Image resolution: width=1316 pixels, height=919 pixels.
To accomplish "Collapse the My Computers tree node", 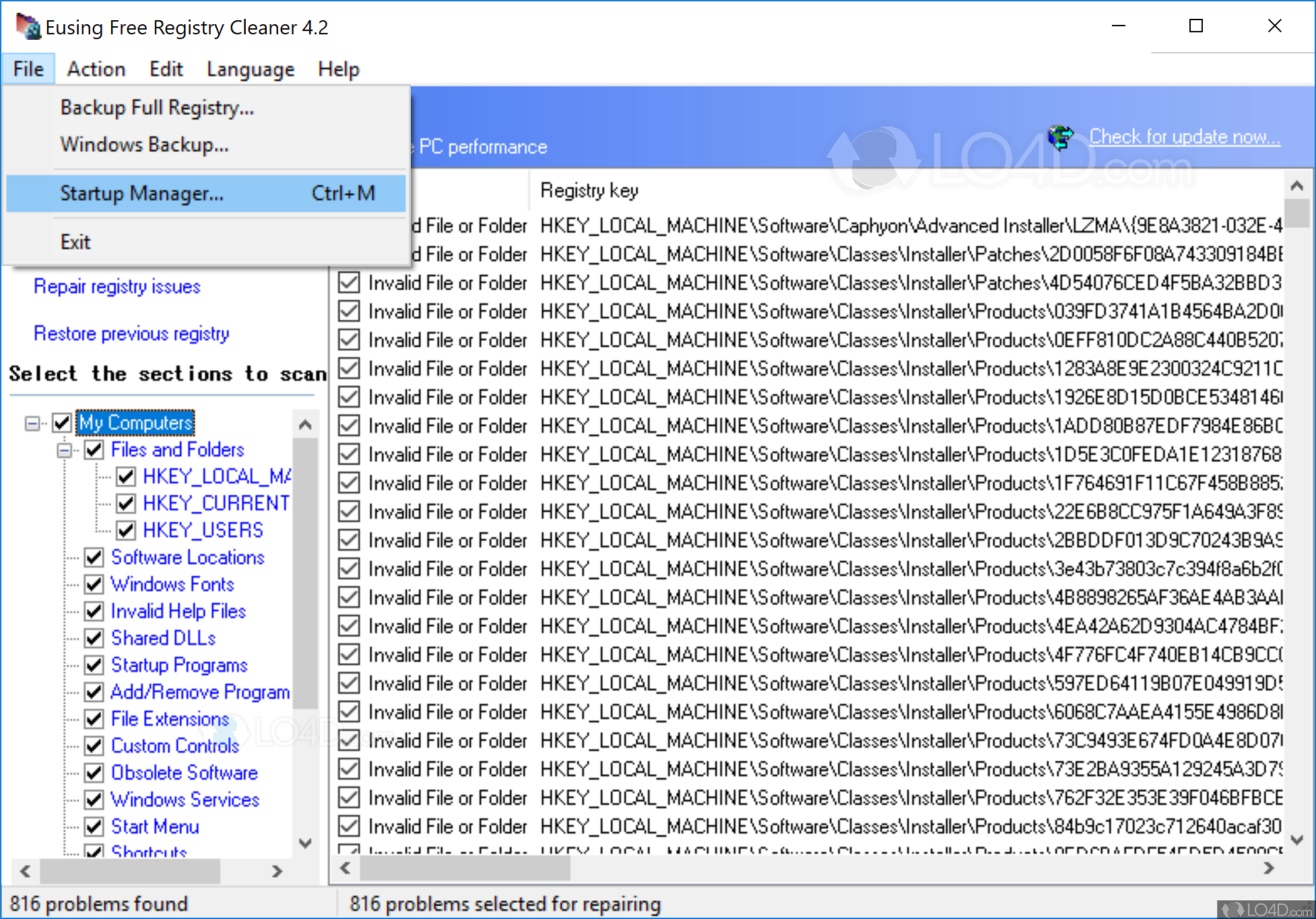I will click(32, 423).
